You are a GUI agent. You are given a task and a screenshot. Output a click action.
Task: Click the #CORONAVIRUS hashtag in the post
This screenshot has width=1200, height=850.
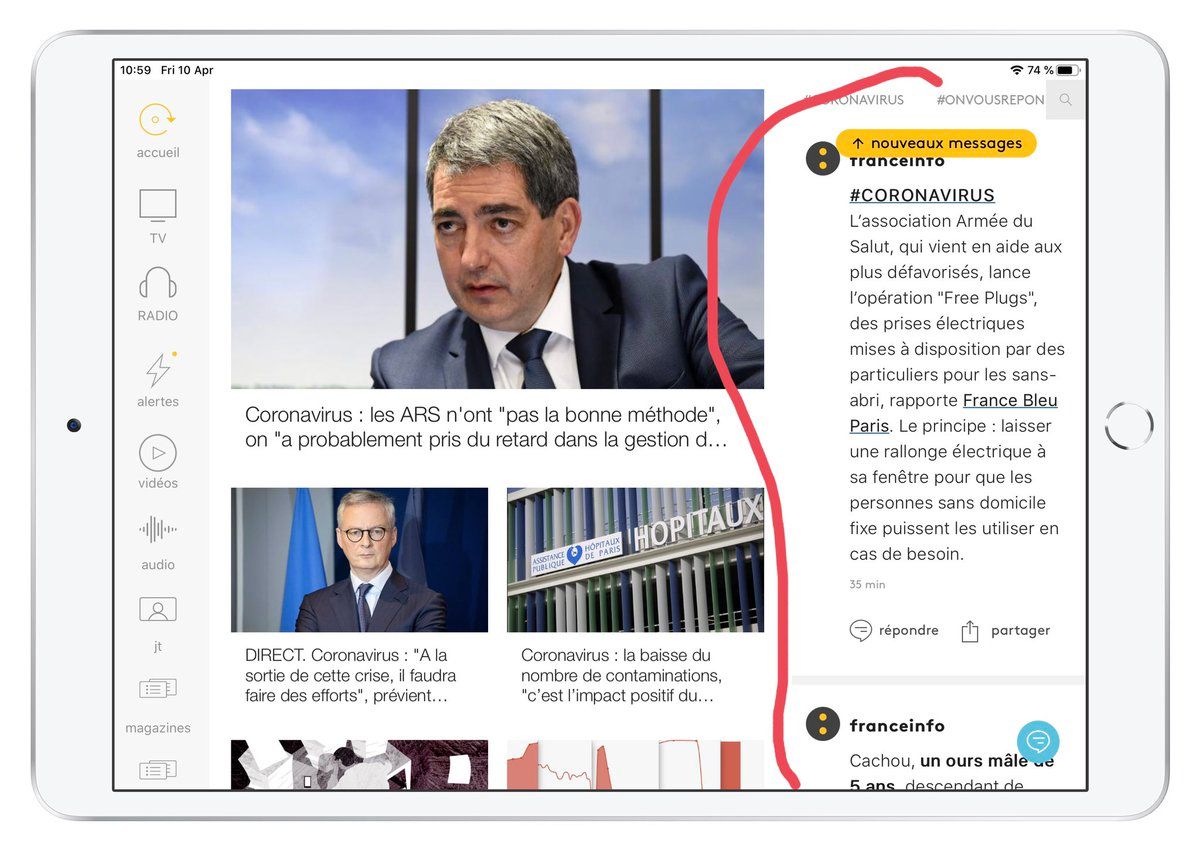point(922,195)
